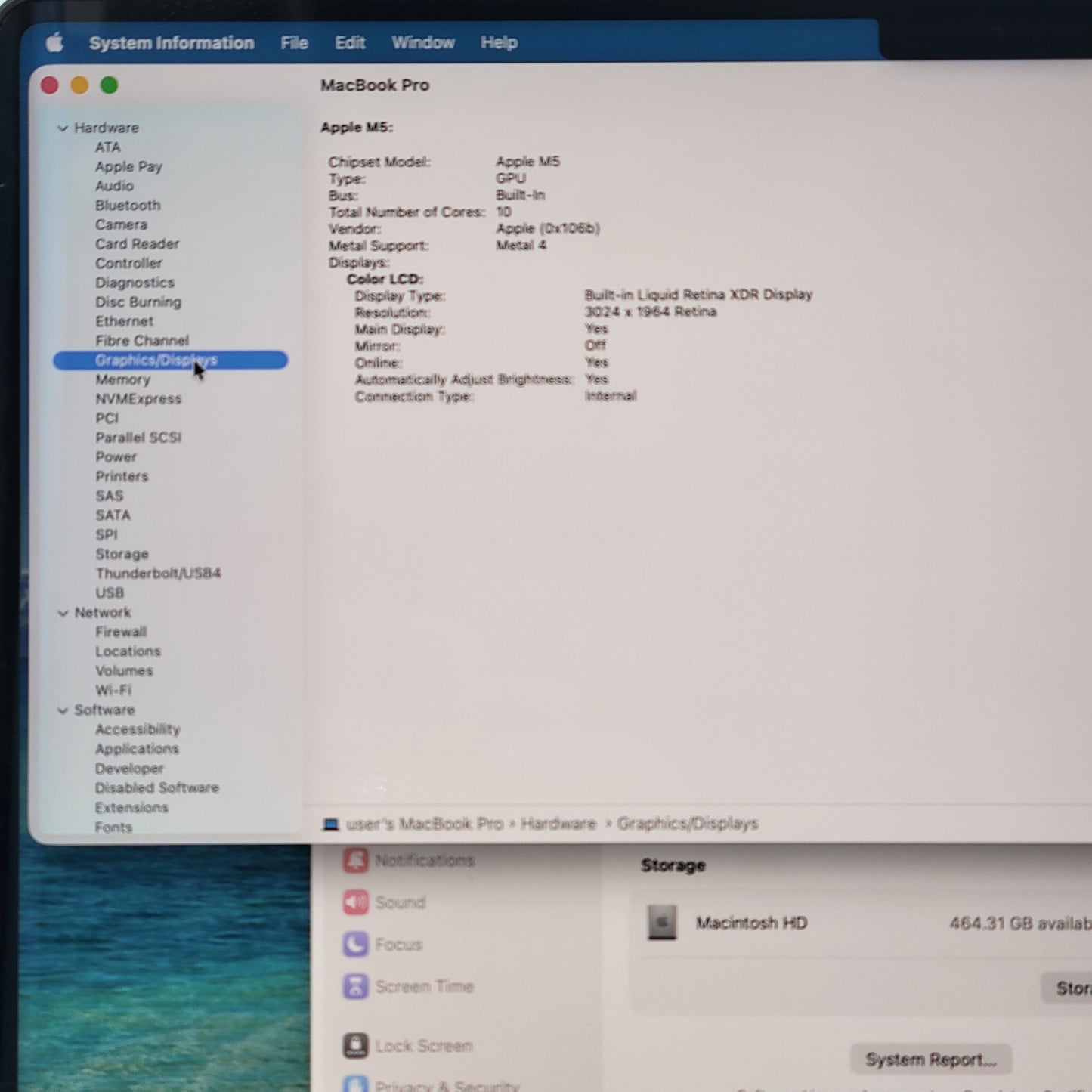Screen dimensions: 1092x1092
Task: Select Controller in the sidebar
Action: (128, 264)
